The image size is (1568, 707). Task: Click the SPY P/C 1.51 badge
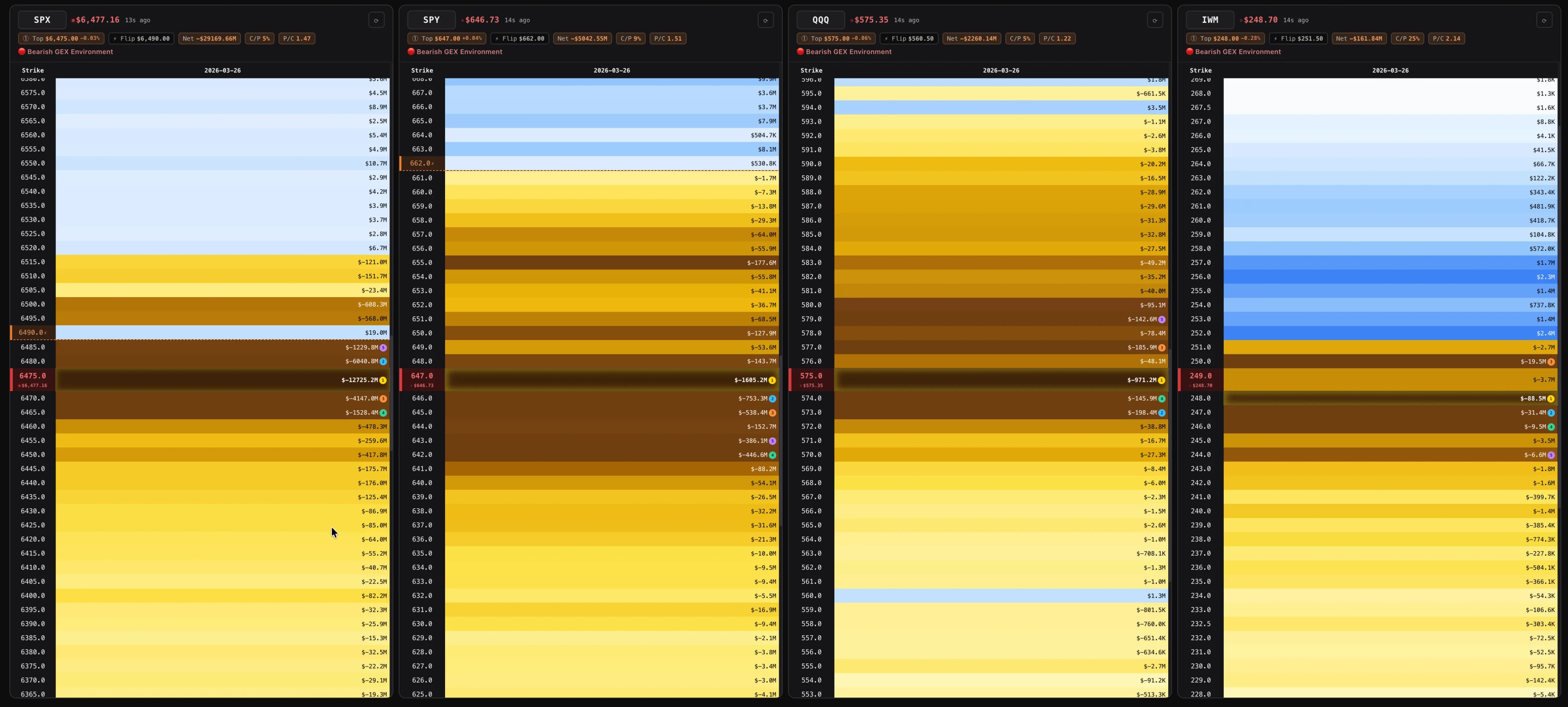coord(668,38)
